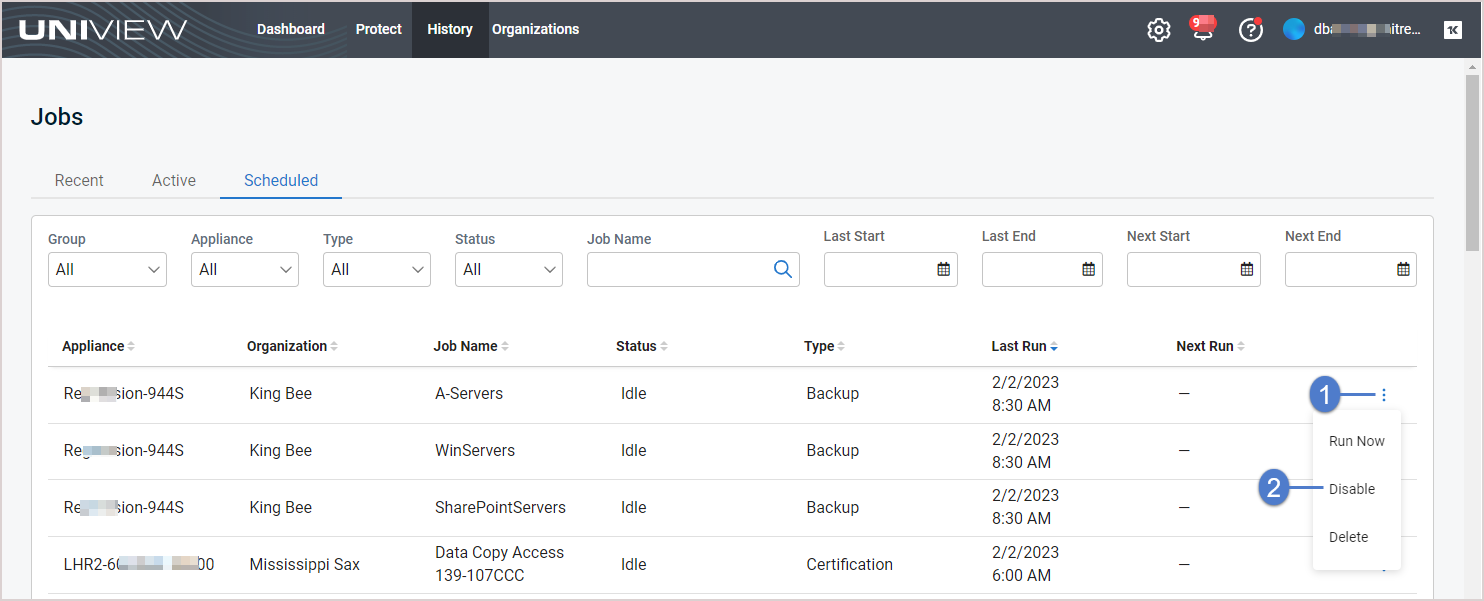Open the Last Start calendar picker
This screenshot has width=1484, height=601.
pos(943,269)
